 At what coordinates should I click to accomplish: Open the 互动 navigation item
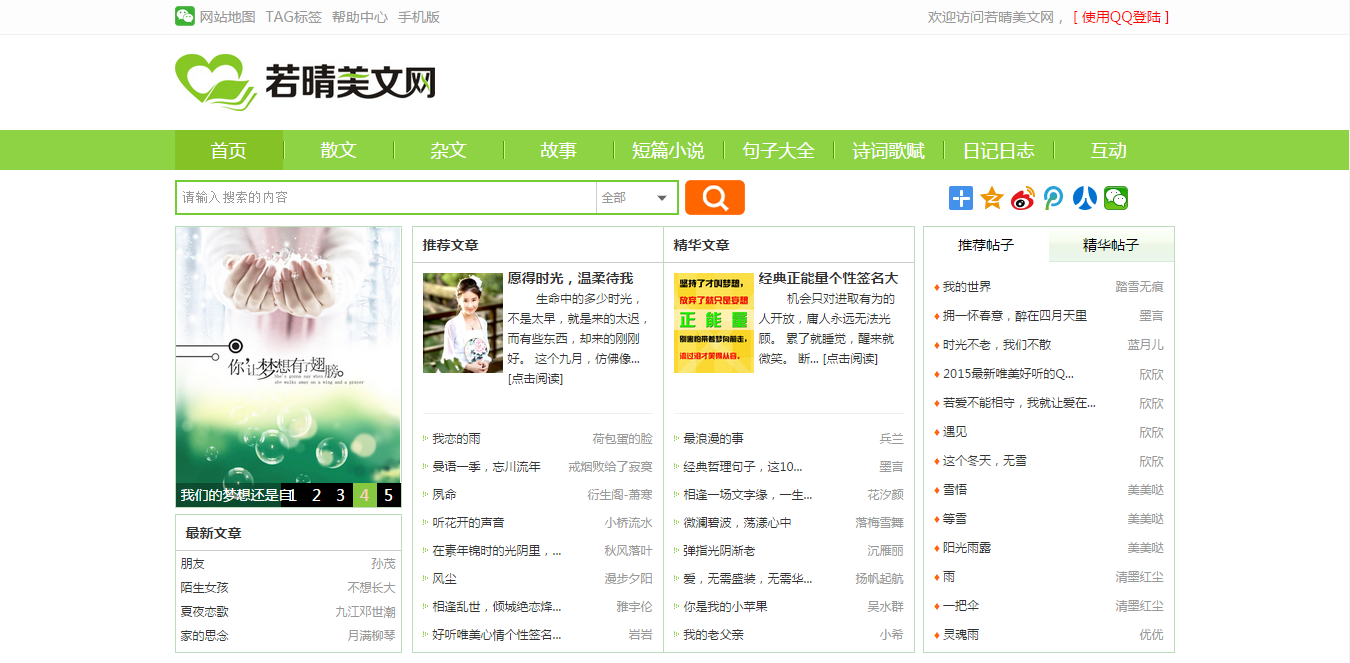(1109, 150)
